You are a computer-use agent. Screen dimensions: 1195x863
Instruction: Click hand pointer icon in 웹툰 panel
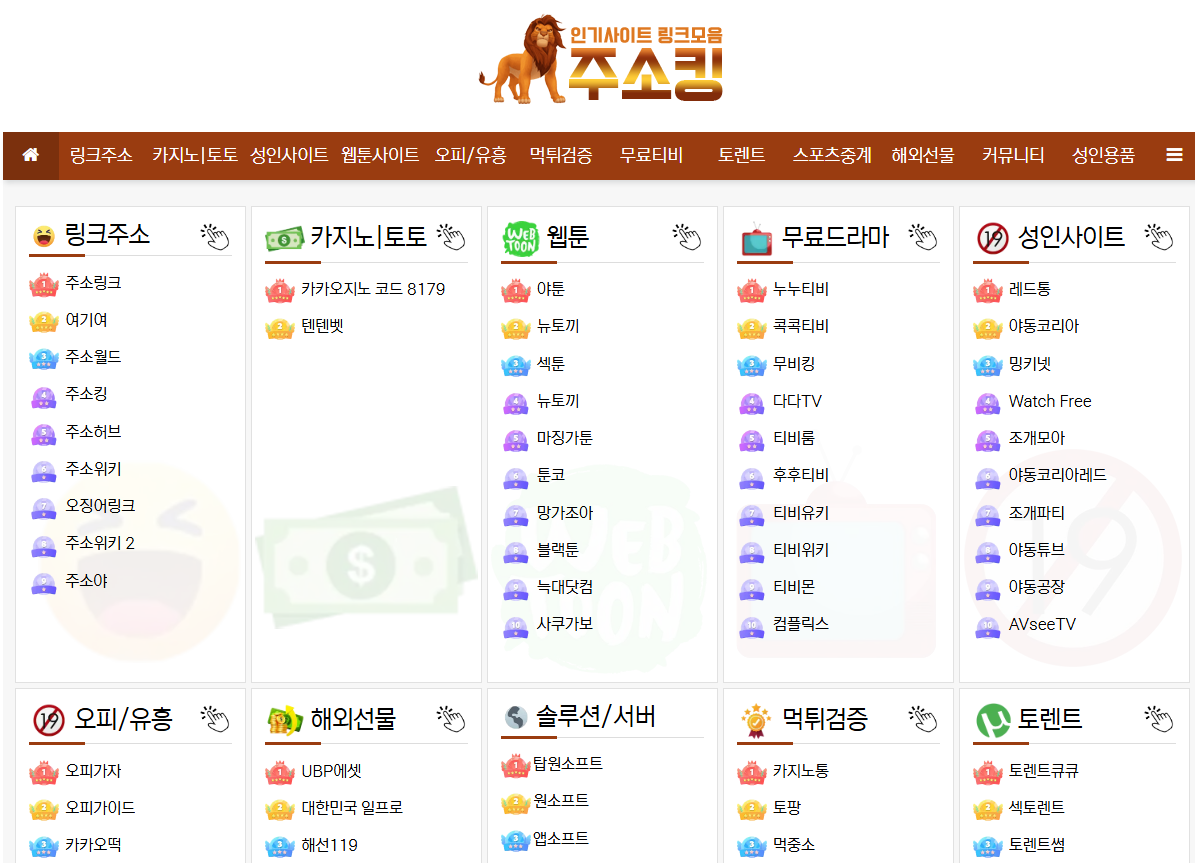(x=687, y=236)
